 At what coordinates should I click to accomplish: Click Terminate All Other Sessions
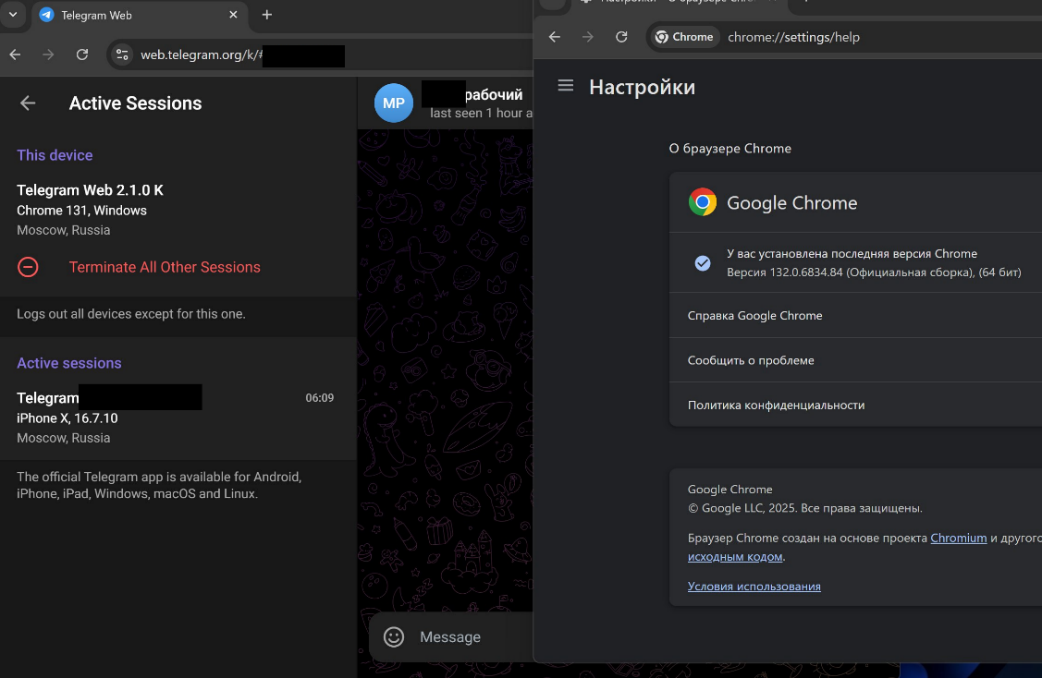pyautogui.click(x=164, y=267)
